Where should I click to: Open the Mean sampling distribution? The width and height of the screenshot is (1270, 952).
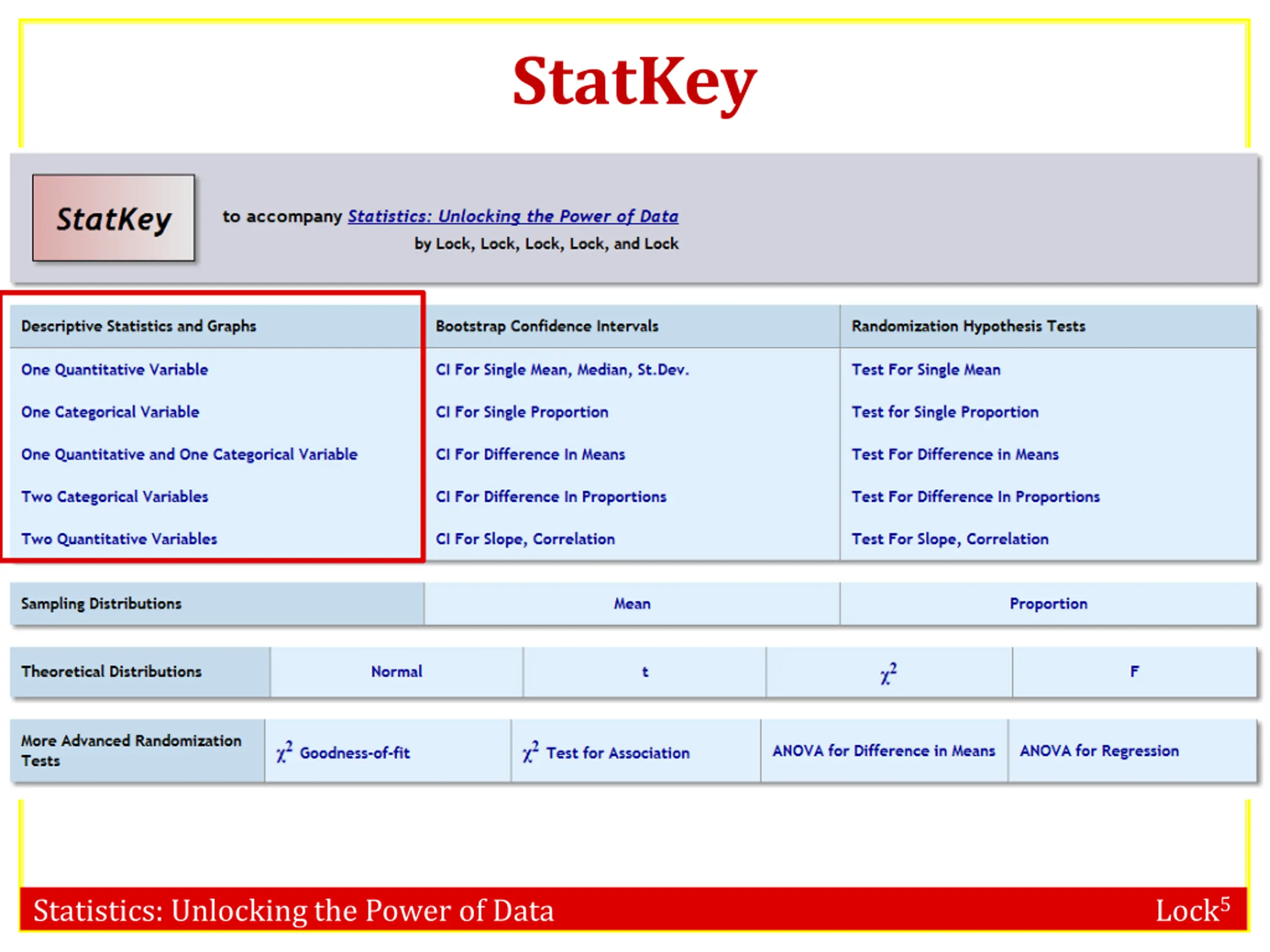point(632,604)
